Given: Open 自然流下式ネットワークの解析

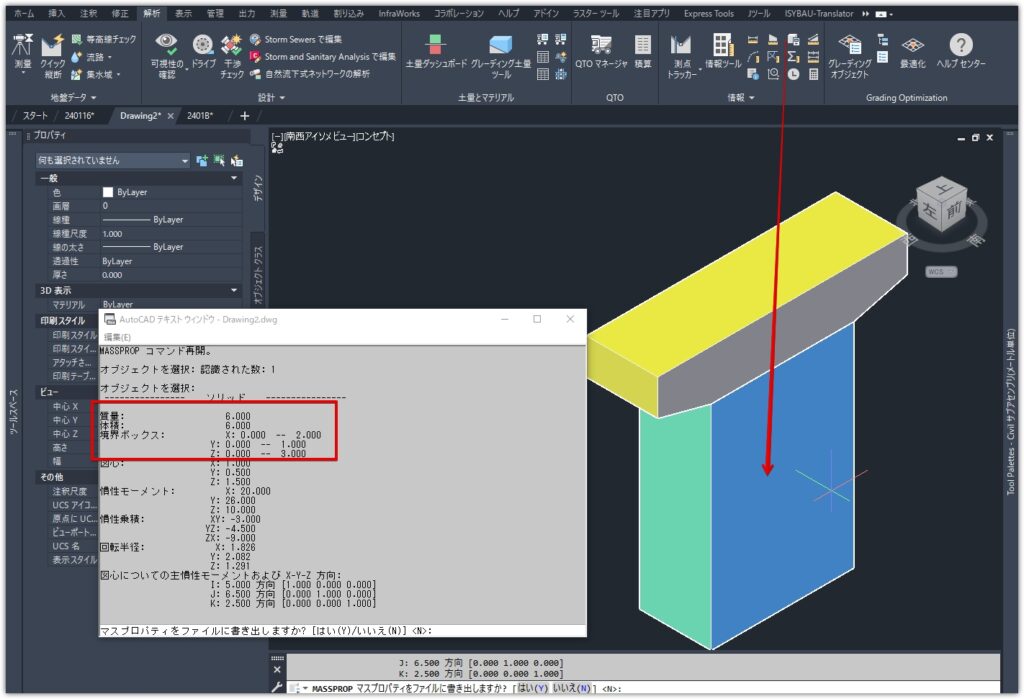Looking at the screenshot, I should pyautogui.click(x=310, y=74).
